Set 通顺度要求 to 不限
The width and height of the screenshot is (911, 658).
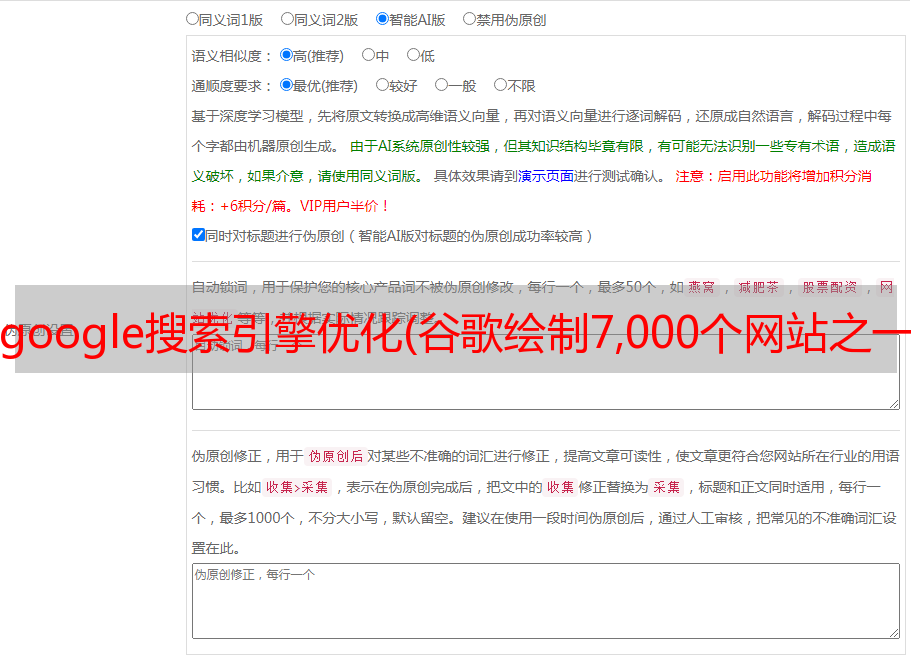coord(500,85)
